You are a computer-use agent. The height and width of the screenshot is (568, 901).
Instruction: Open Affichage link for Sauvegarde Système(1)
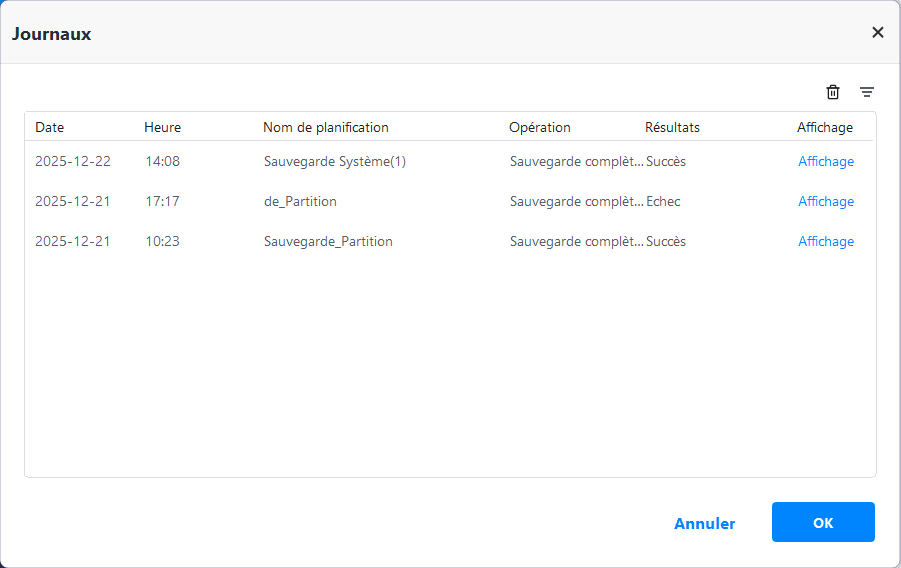tap(825, 161)
